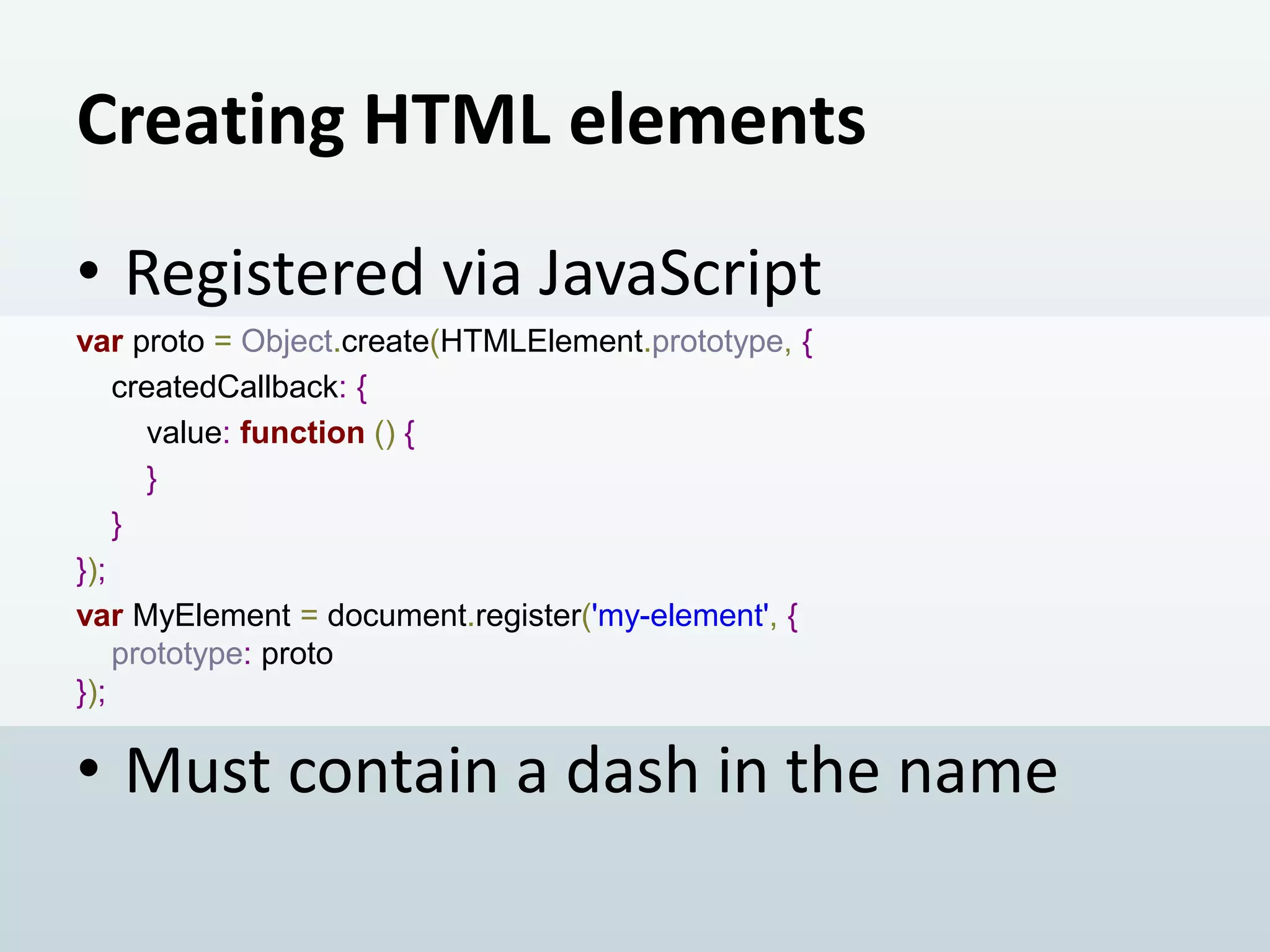Screen dimensions: 1270x952
Task: Click the 'Registered via JavaScript' bullet text
Action: 474,273
